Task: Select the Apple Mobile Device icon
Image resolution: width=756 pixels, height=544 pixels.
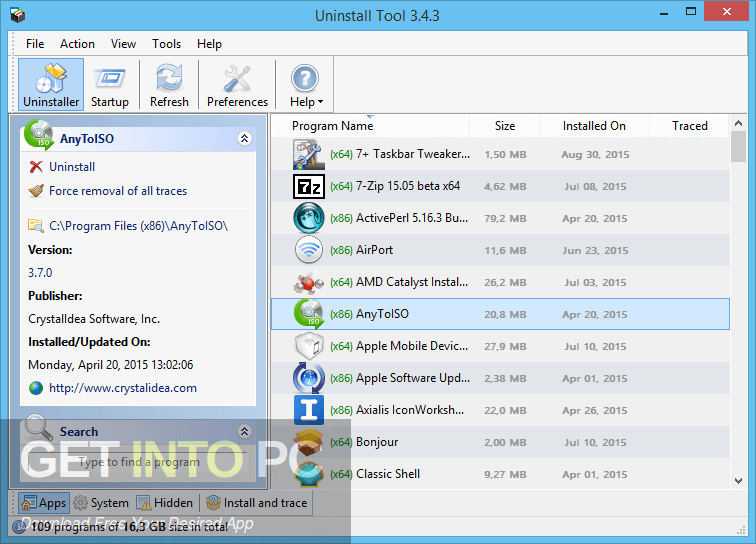Action: click(x=308, y=346)
